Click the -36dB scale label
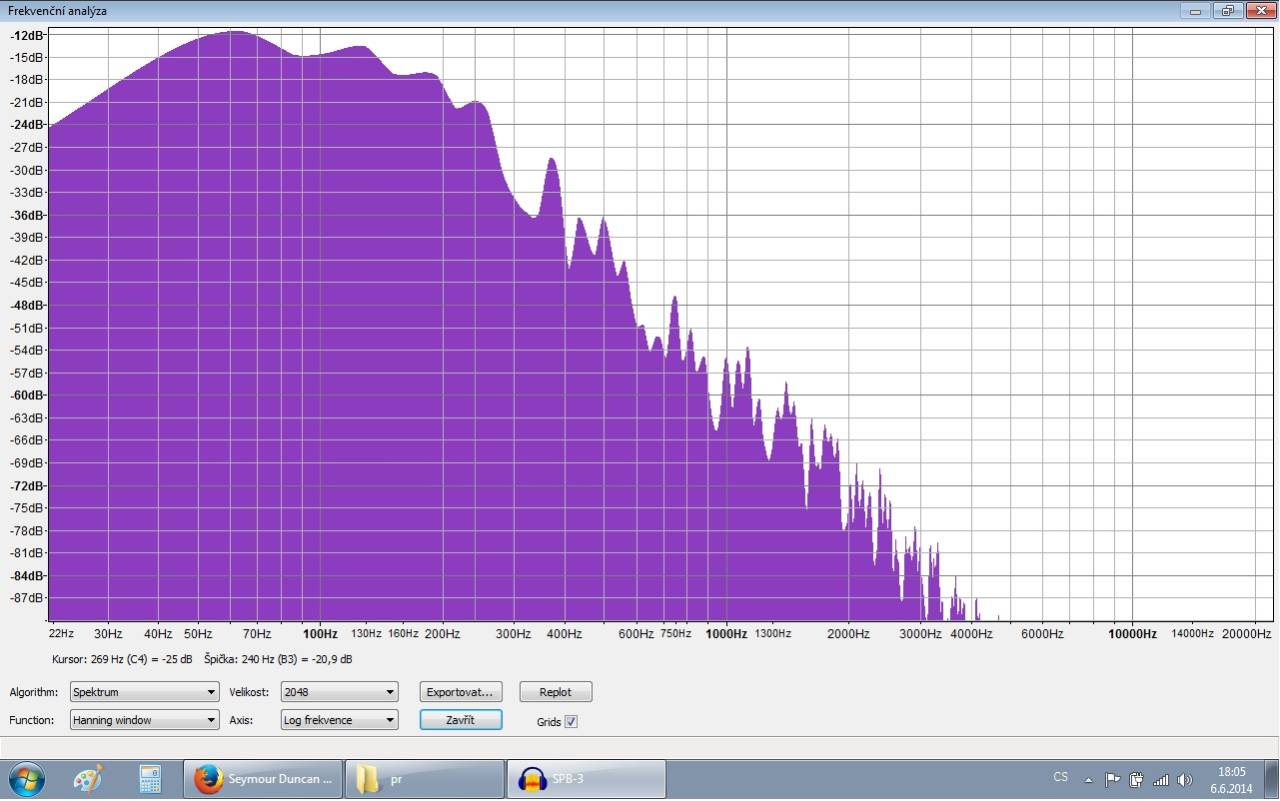 click(x=27, y=215)
